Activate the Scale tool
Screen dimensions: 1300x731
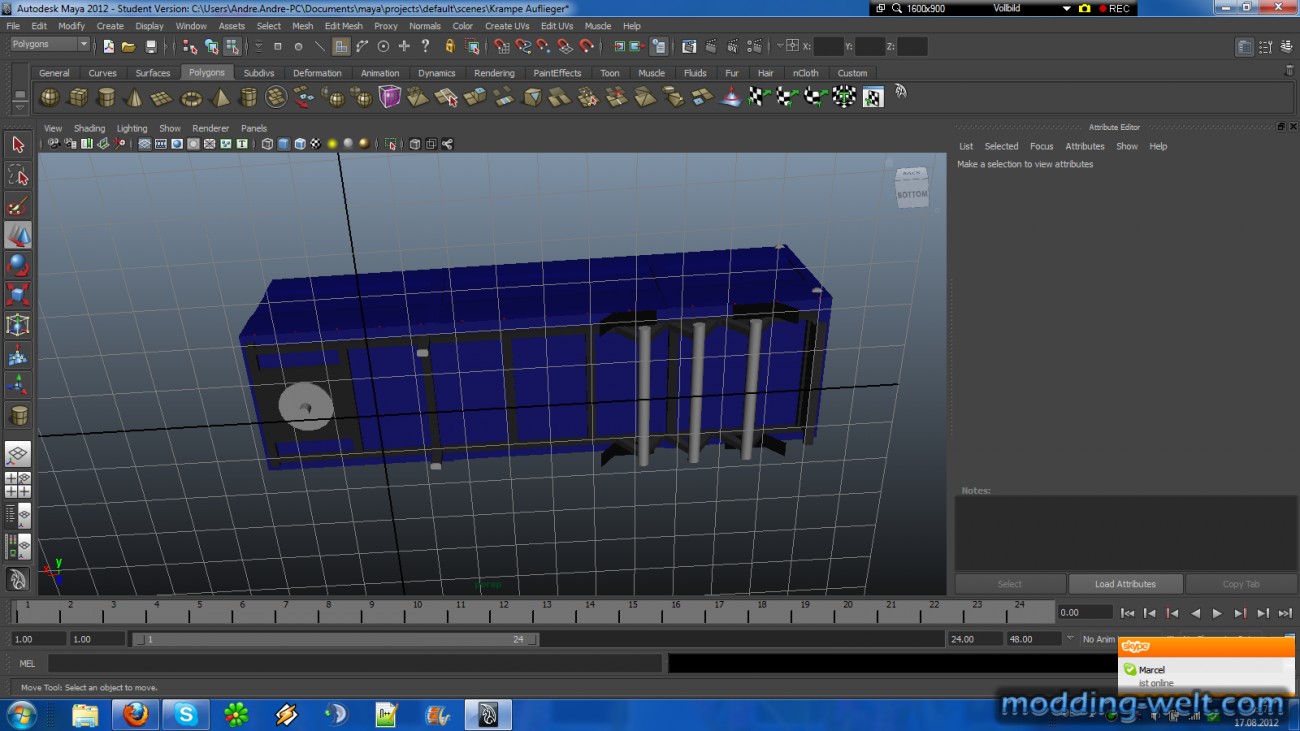[18, 295]
